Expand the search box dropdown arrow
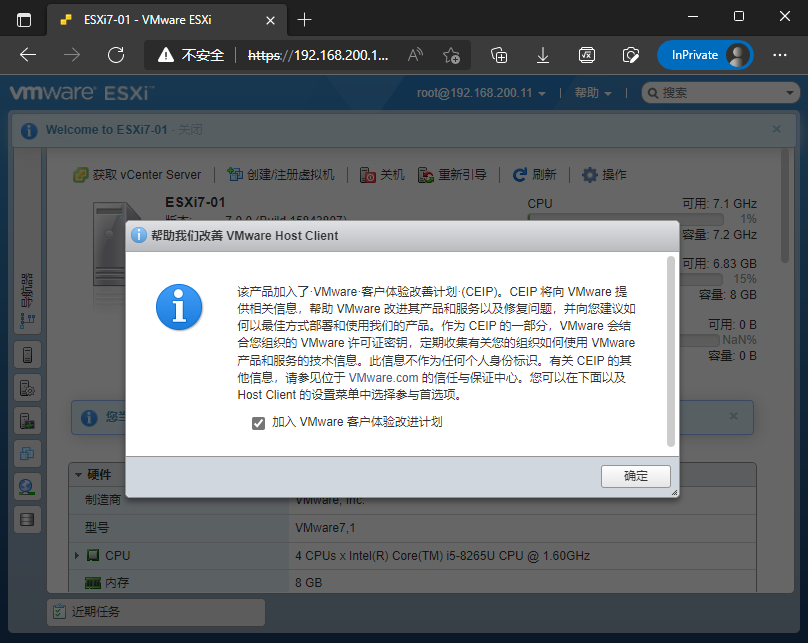Screen dimensions: 808x643 click(x=789, y=93)
